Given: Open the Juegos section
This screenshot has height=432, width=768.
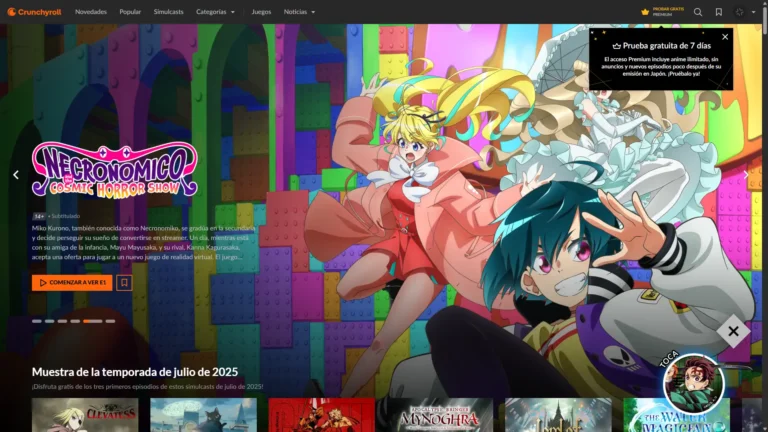Looking at the screenshot, I should [261, 12].
